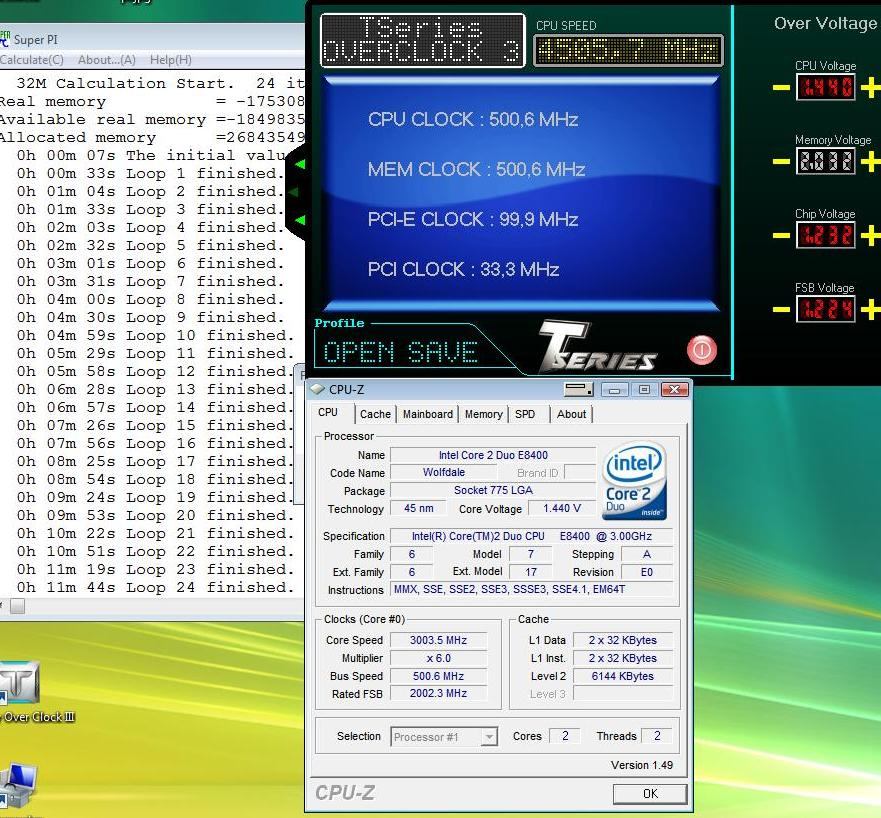Screen dimensions: 881x818
Task: Click Bus Speed value 500.6 MHz
Action: [x=438, y=676]
